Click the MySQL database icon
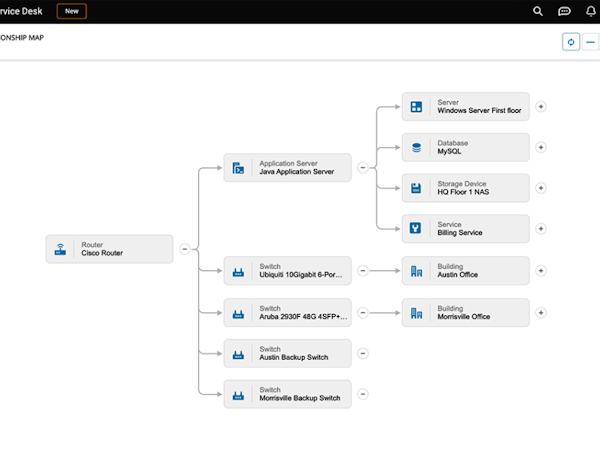 [x=417, y=147]
